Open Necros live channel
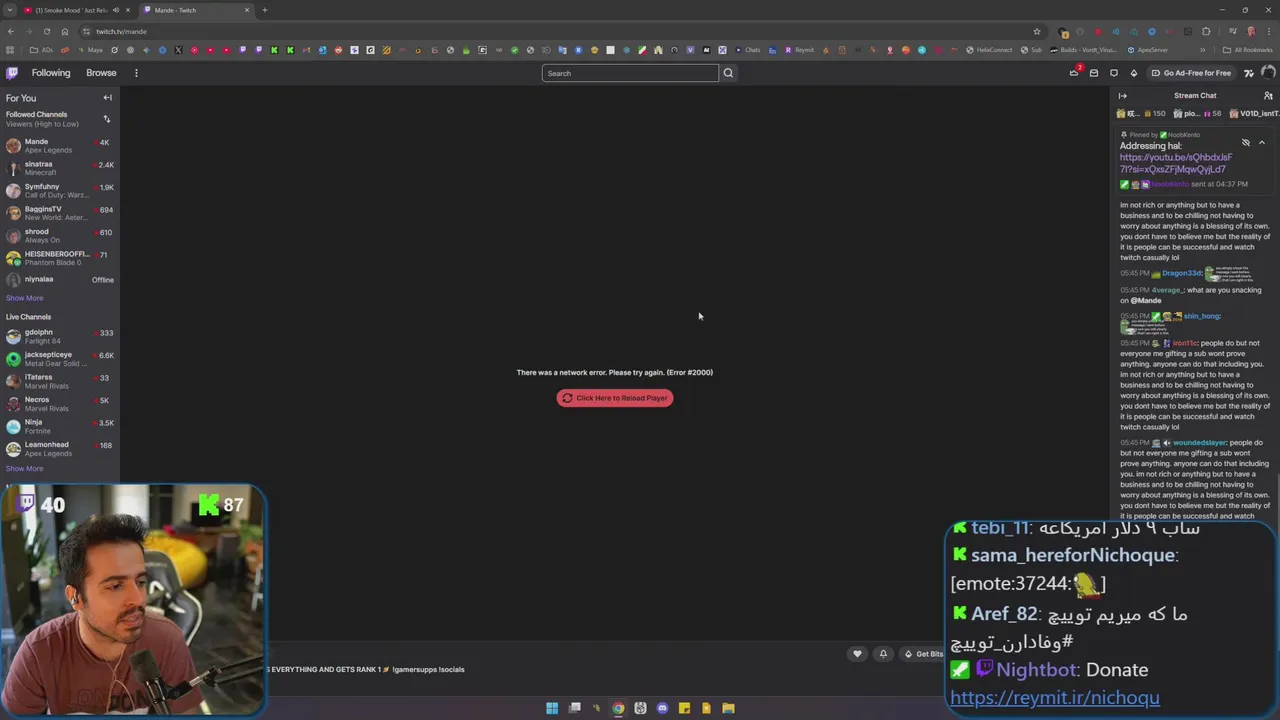This screenshot has height=720, width=1280. 60,404
